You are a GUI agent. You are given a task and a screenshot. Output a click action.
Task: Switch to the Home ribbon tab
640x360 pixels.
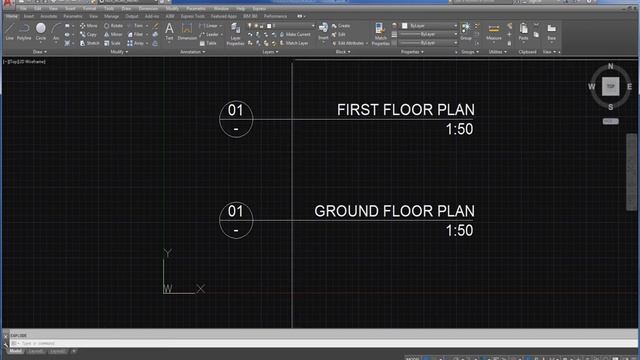click(11, 16)
